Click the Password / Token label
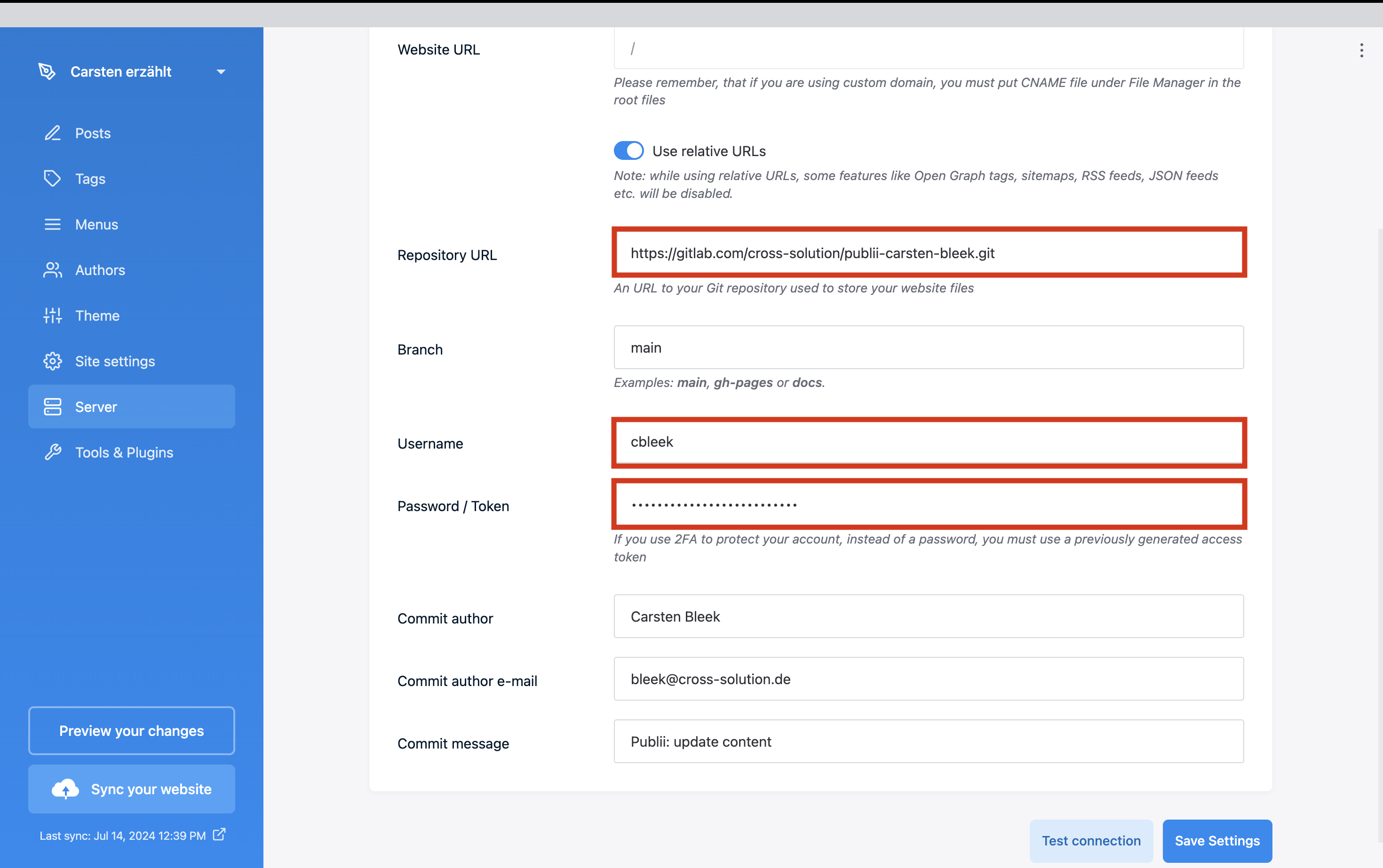The image size is (1383, 868). [453, 506]
